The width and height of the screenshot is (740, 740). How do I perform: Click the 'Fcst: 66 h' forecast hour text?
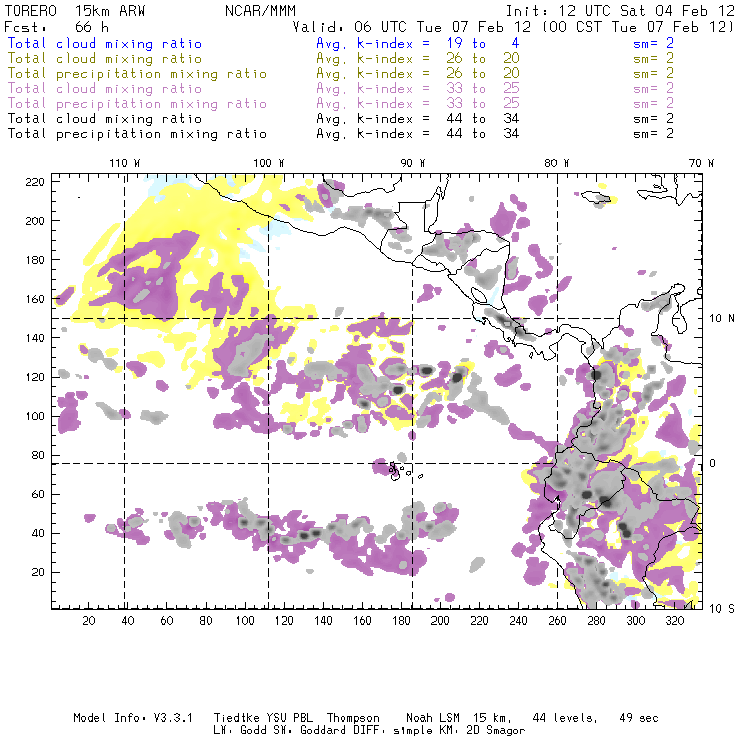pyautogui.click(x=56, y=27)
